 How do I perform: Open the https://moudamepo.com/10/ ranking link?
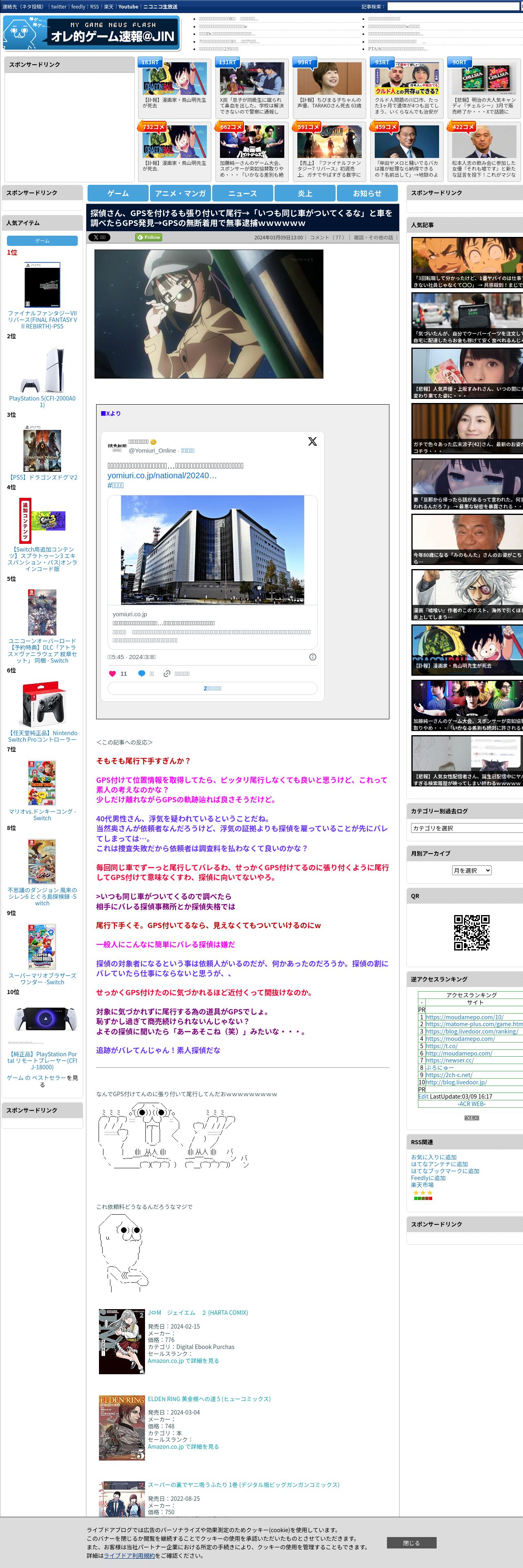coord(465,1017)
